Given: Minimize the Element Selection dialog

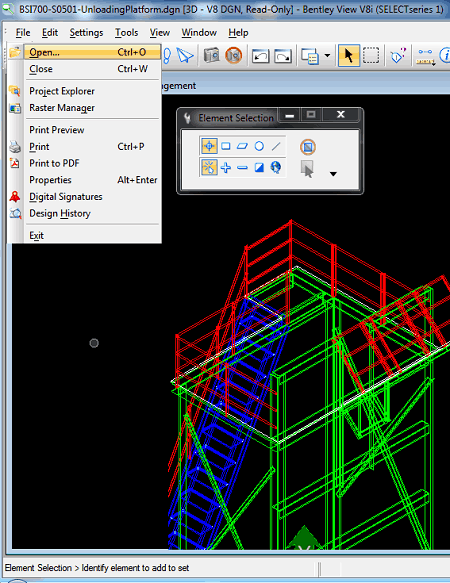Looking at the screenshot, I should (x=290, y=115).
